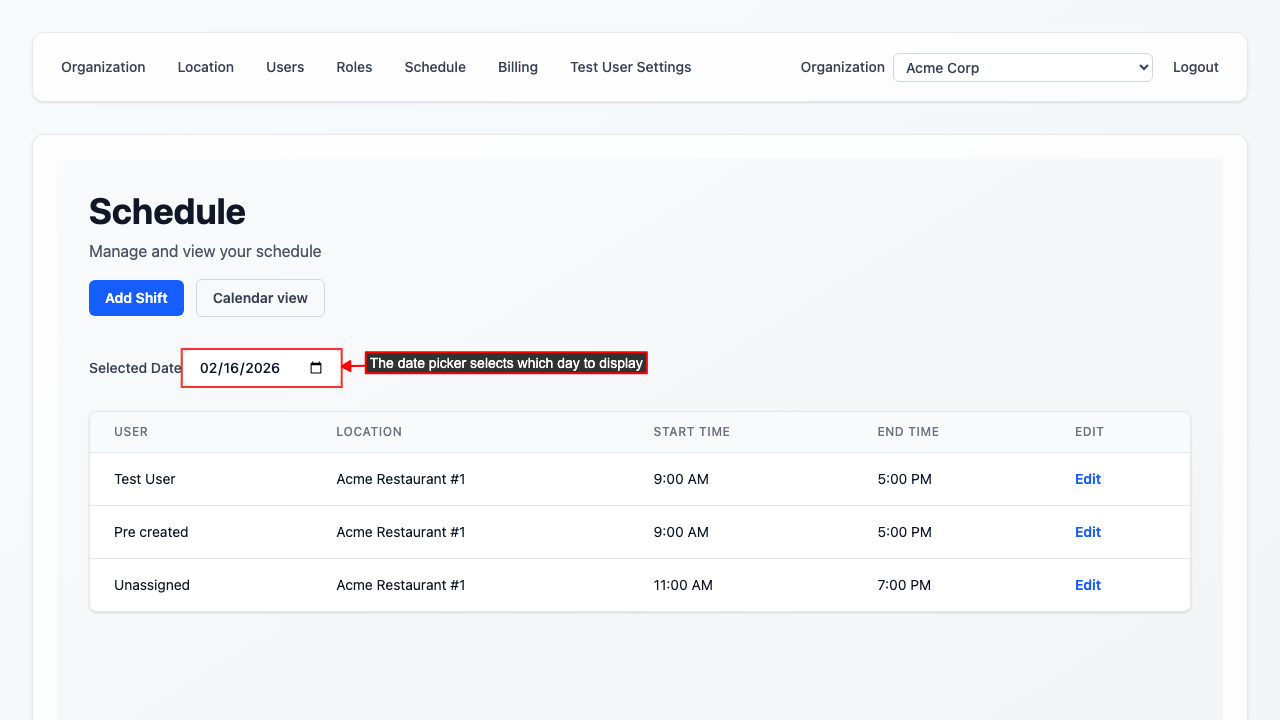The width and height of the screenshot is (1280, 720).
Task: Select the Schedule nav item
Action: [x=435, y=67]
